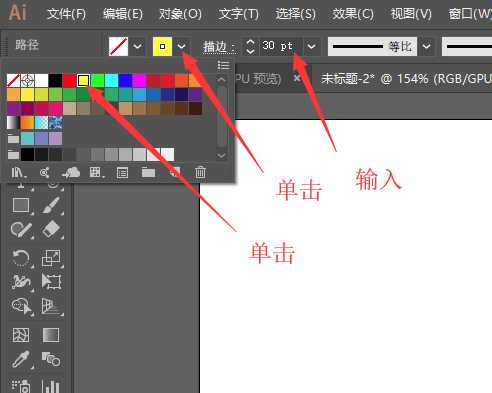Open the 文件(F) menu
The image size is (492, 393).
pyautogui.click(x=66, y=14)
